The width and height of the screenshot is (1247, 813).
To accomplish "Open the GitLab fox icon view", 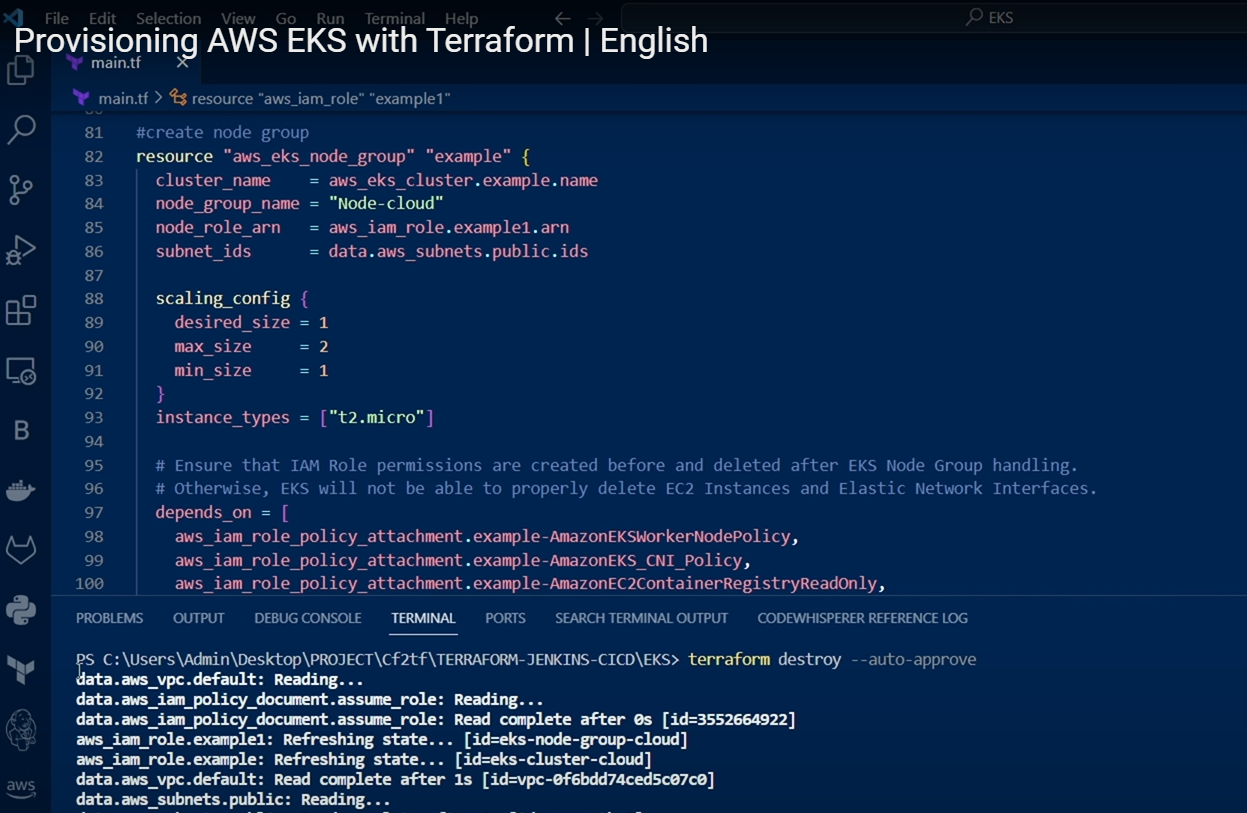I will coord(21,549).
